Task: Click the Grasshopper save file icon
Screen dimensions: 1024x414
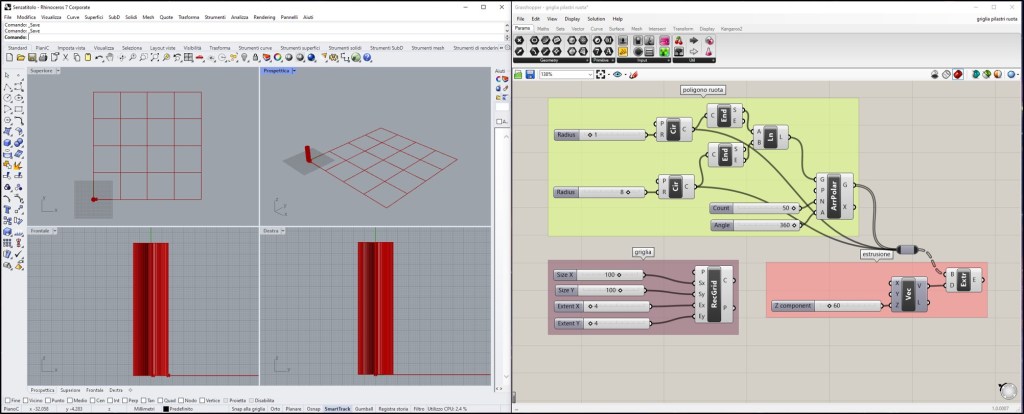Action: (x=529, y=74)
